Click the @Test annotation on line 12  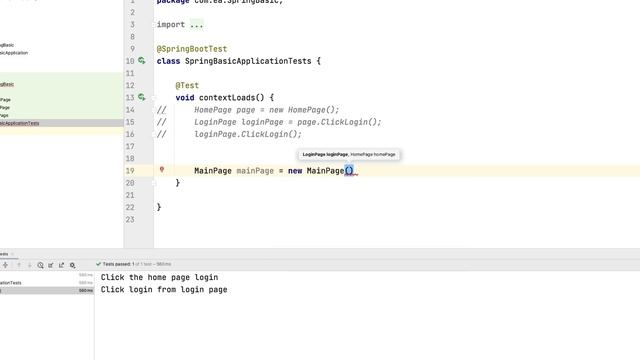[x=187, y=85]
